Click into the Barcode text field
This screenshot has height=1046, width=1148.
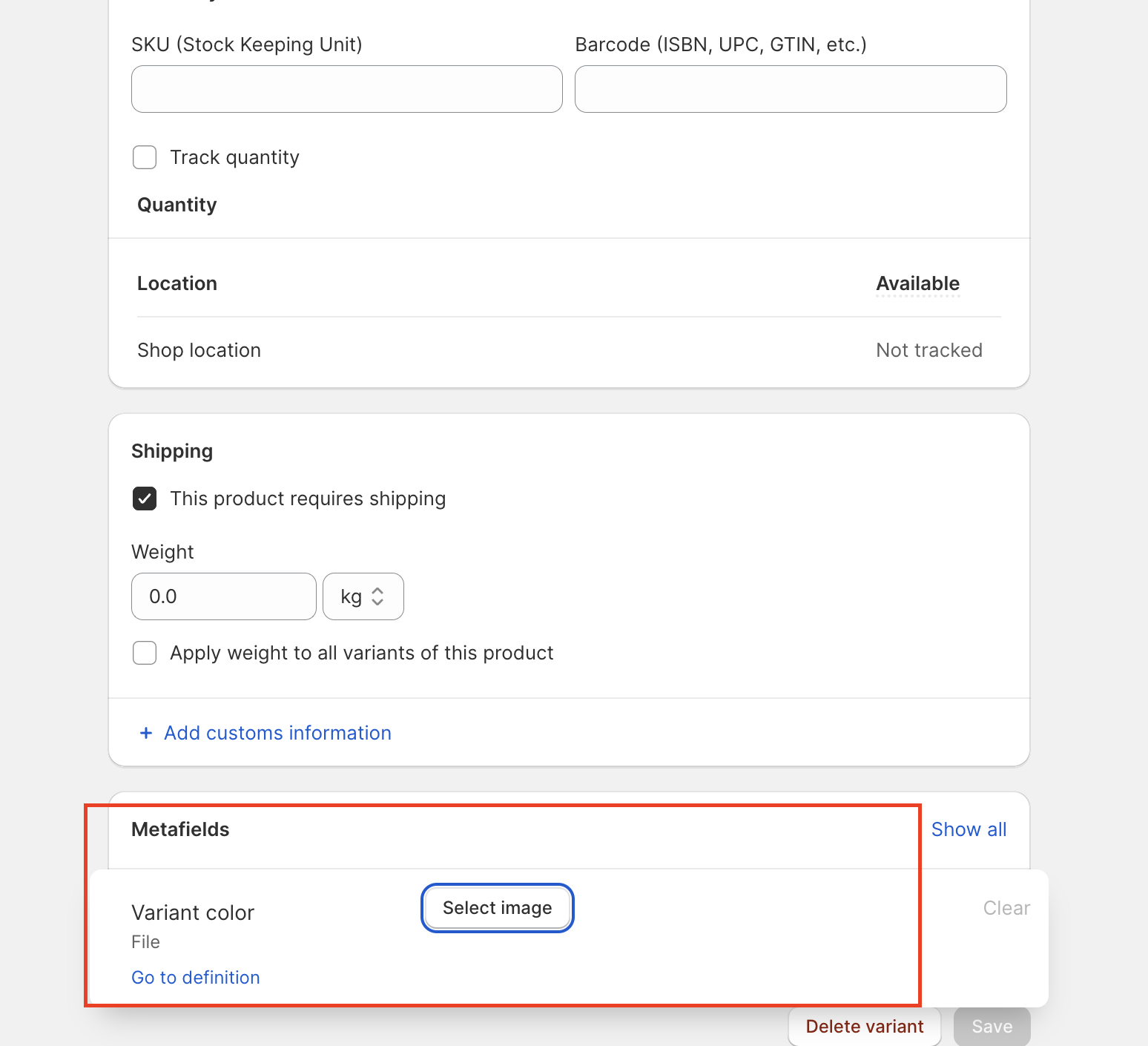(790, 89)
